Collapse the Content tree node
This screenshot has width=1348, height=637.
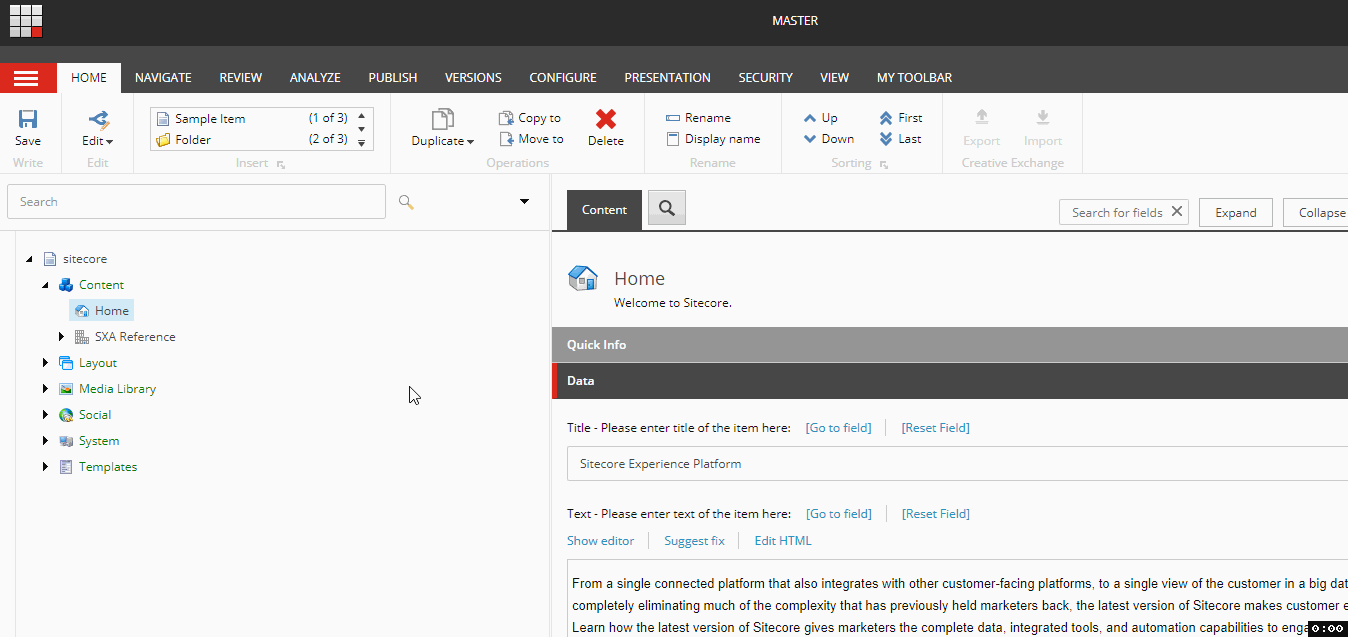tap(45, 285)
